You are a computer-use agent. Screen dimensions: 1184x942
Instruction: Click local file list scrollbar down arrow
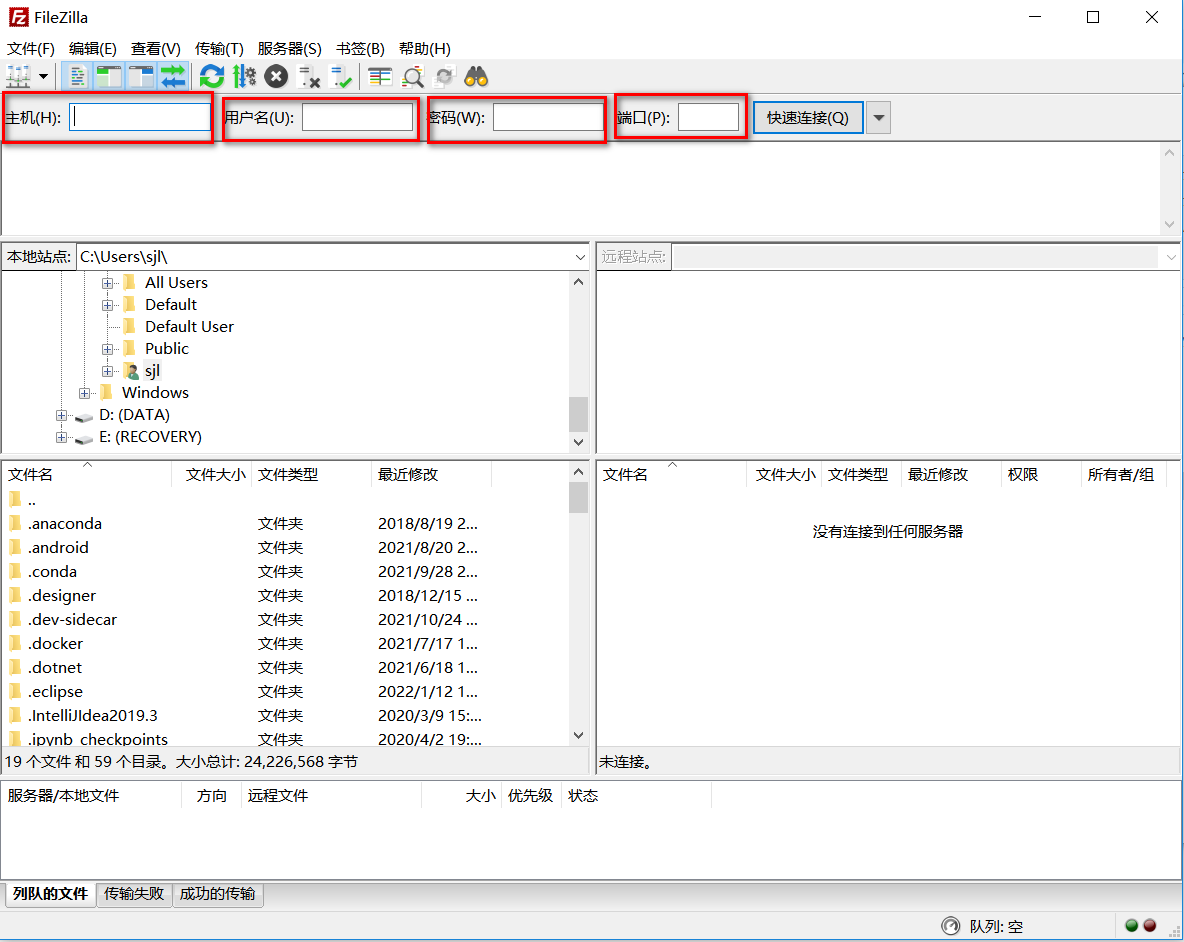(x=578, y=735)
